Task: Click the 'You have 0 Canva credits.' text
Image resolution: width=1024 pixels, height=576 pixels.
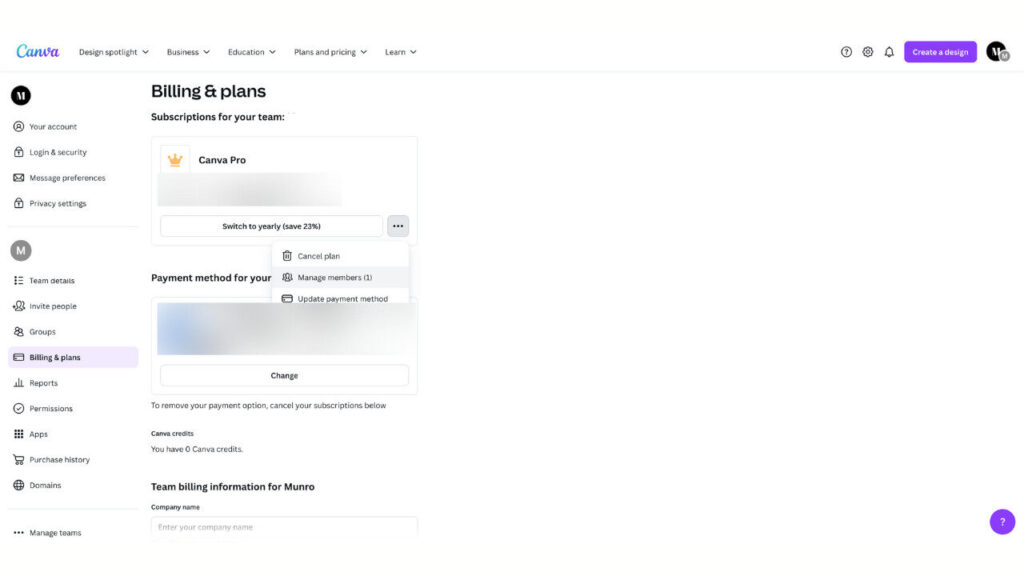Action: point(197,449)
